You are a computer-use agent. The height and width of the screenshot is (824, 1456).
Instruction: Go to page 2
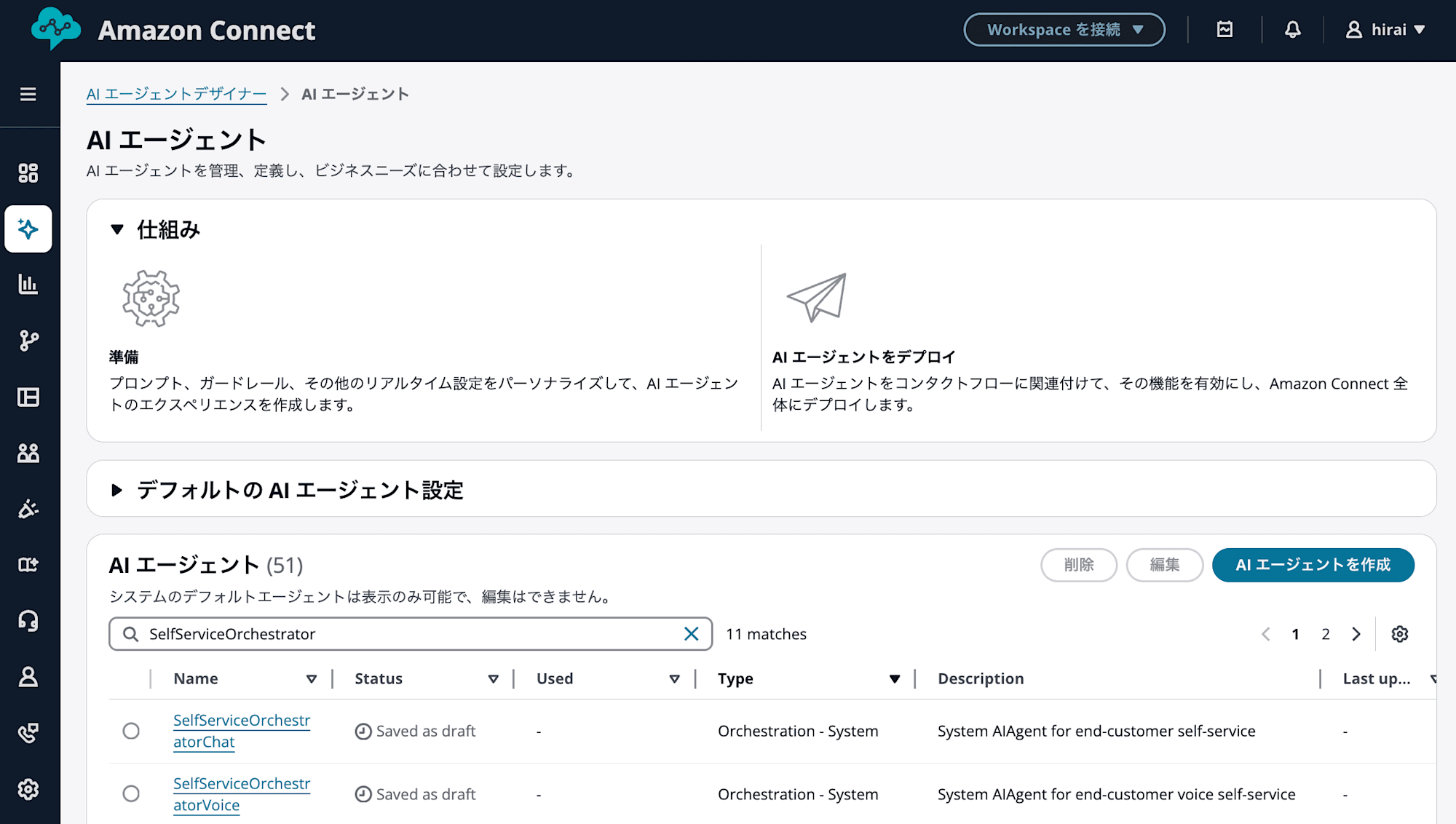(x=1326, y=634)
